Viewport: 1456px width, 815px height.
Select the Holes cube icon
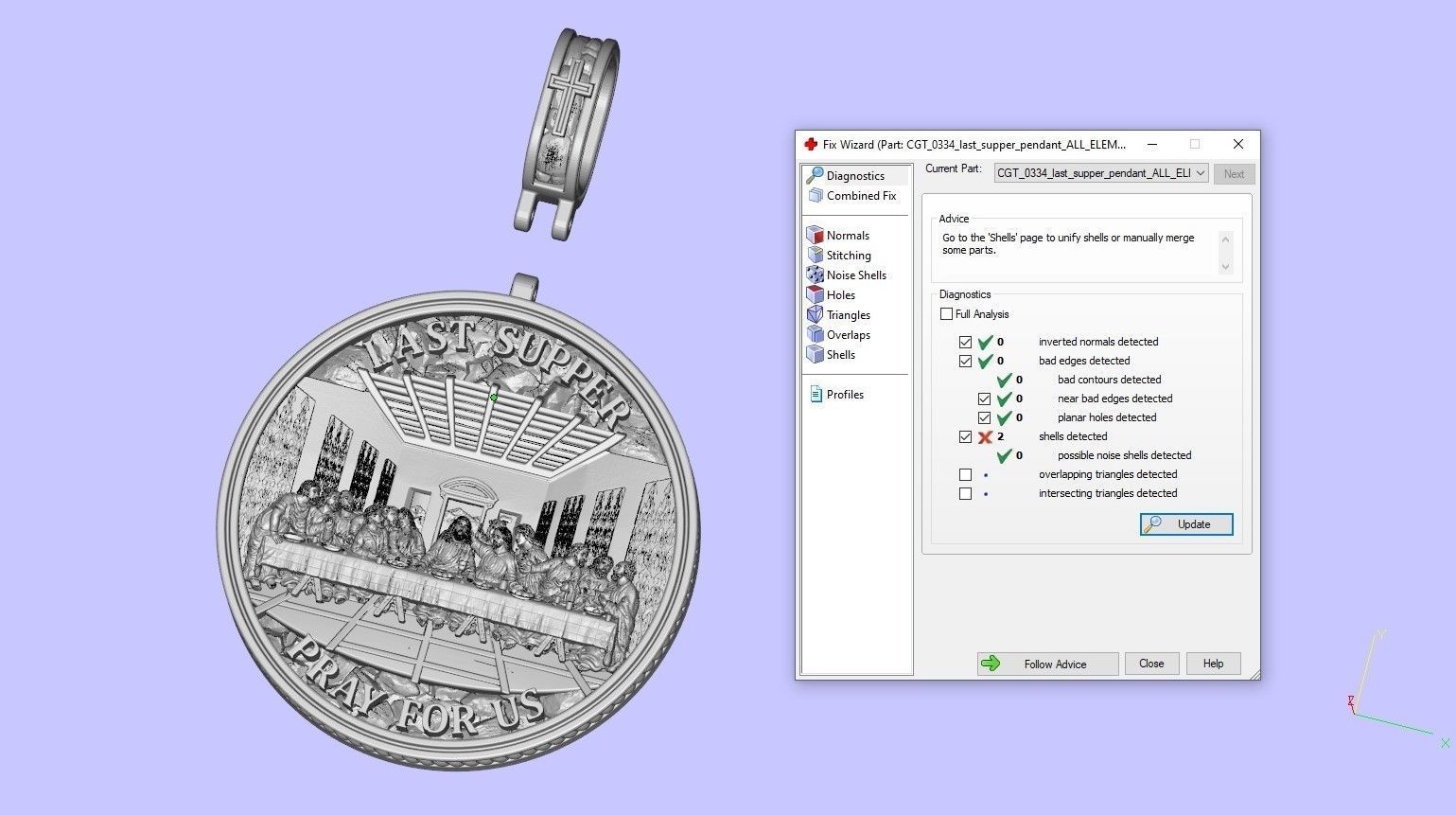(x=815, y=294)
